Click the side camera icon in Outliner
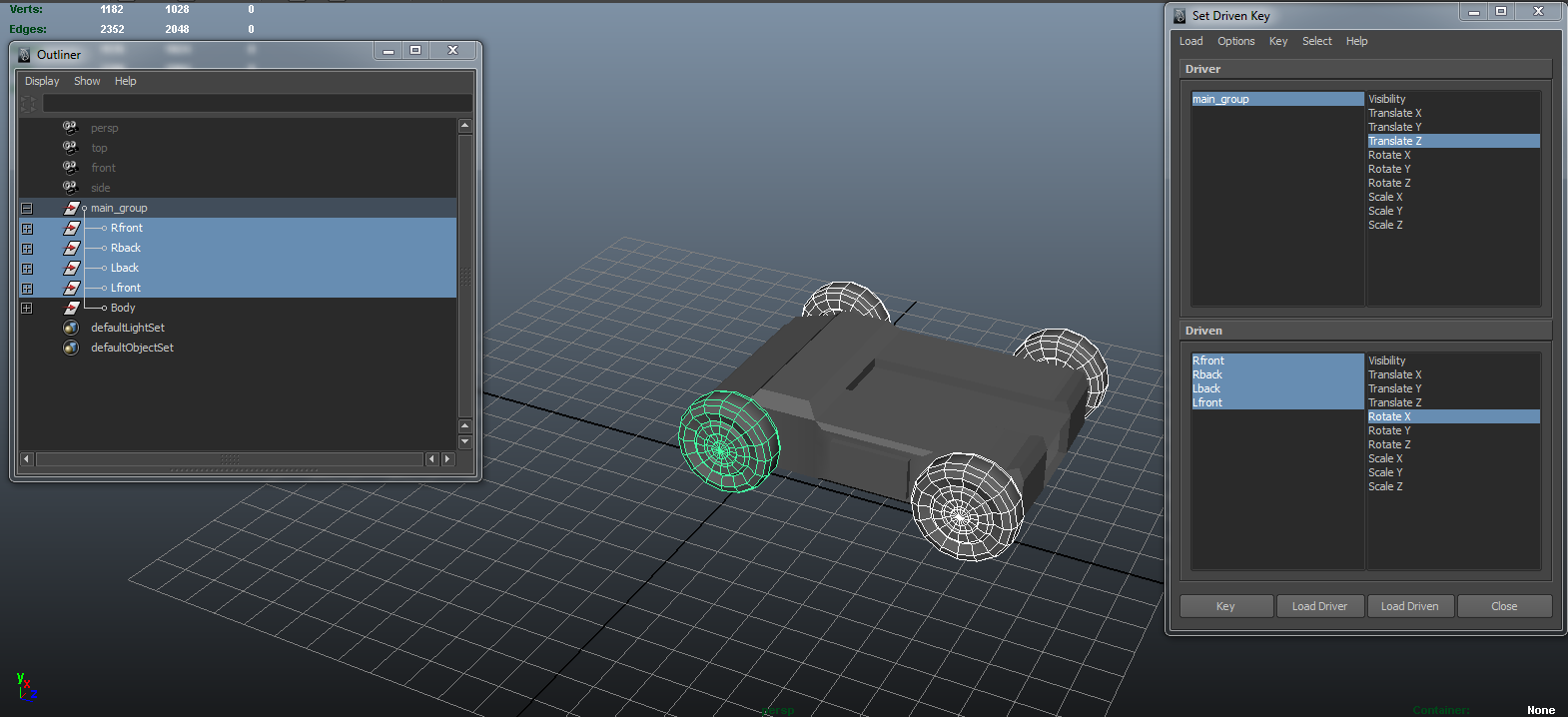Screen dimensions: 1568x717 pos(70,187)
